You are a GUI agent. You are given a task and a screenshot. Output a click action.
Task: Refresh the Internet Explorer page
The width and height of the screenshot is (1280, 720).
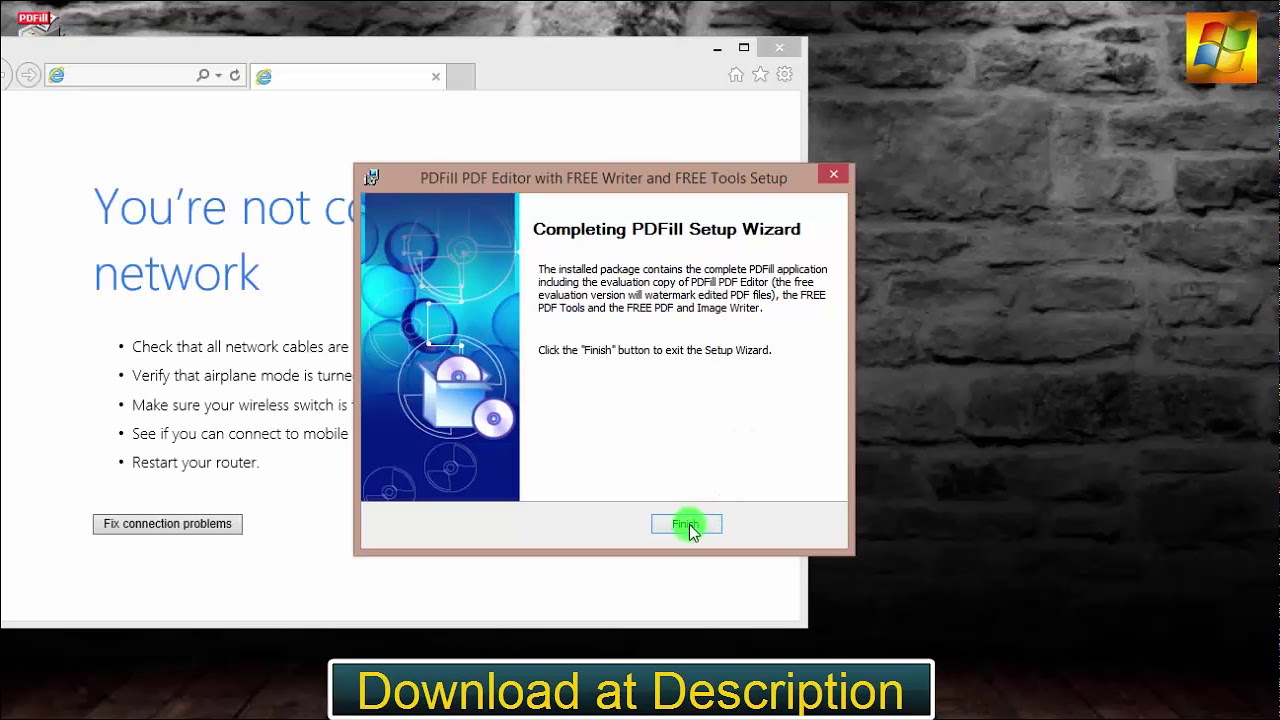click(x=235, y=75)
